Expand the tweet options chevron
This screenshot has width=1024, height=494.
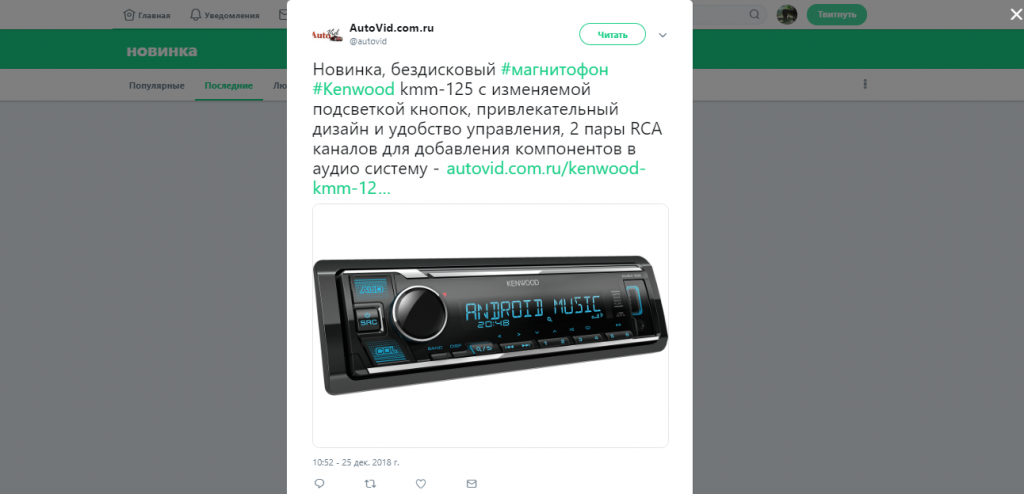663,35
